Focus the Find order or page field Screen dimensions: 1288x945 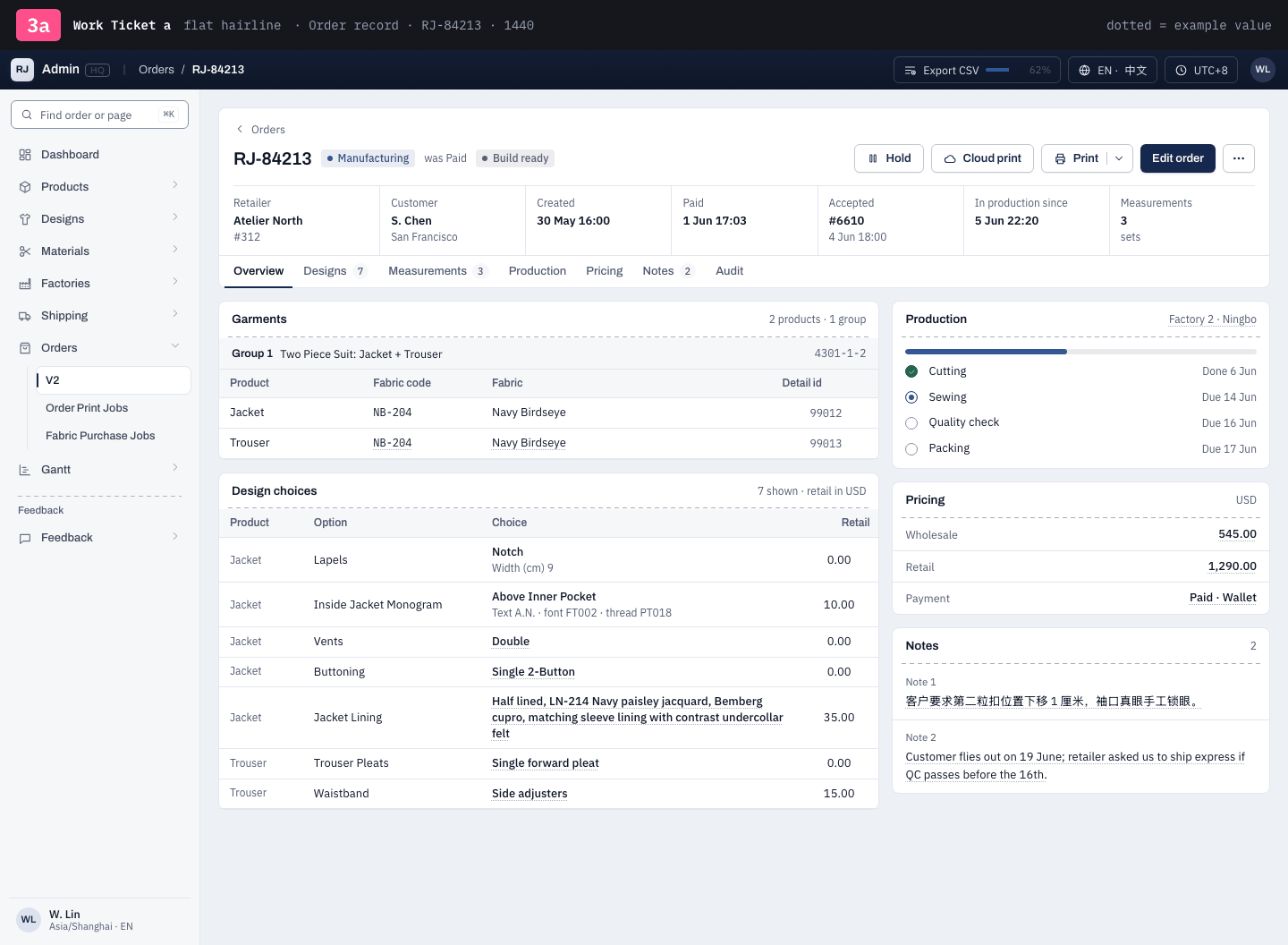(x=99, y=115)
